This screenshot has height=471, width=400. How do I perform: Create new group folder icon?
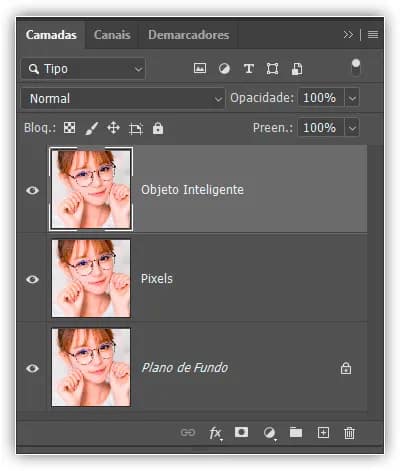pyautogui.click(x=296, y=432)
